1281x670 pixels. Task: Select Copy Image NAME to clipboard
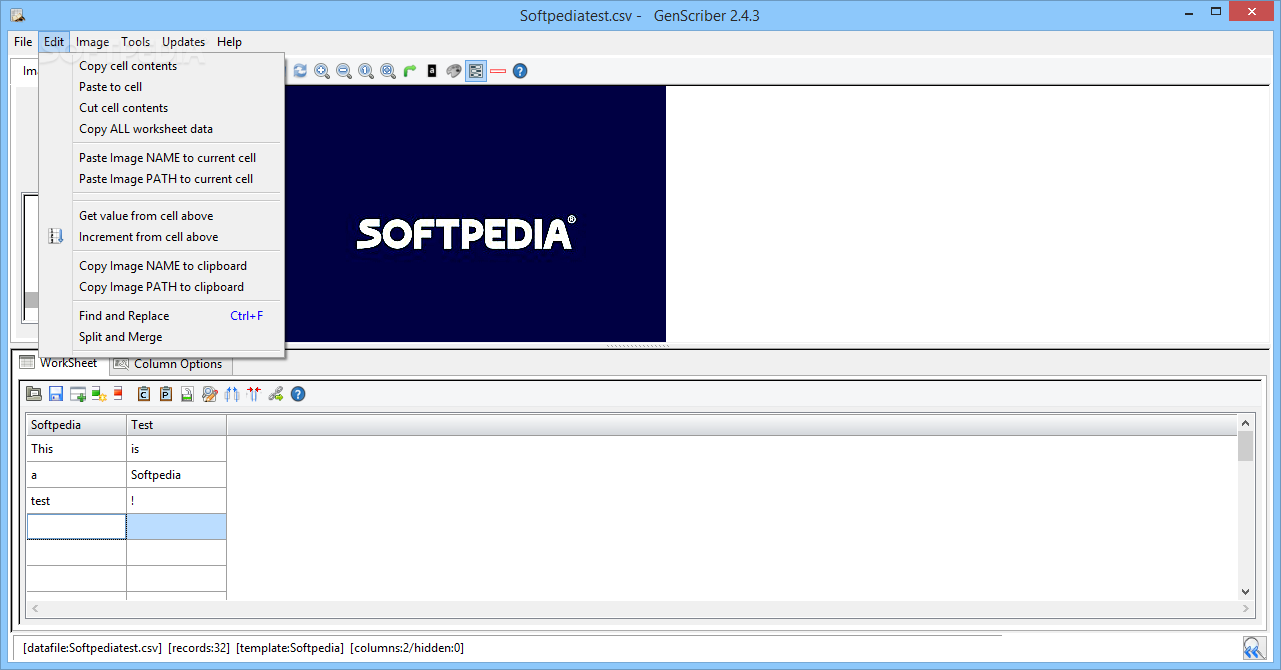click(162, 266)
